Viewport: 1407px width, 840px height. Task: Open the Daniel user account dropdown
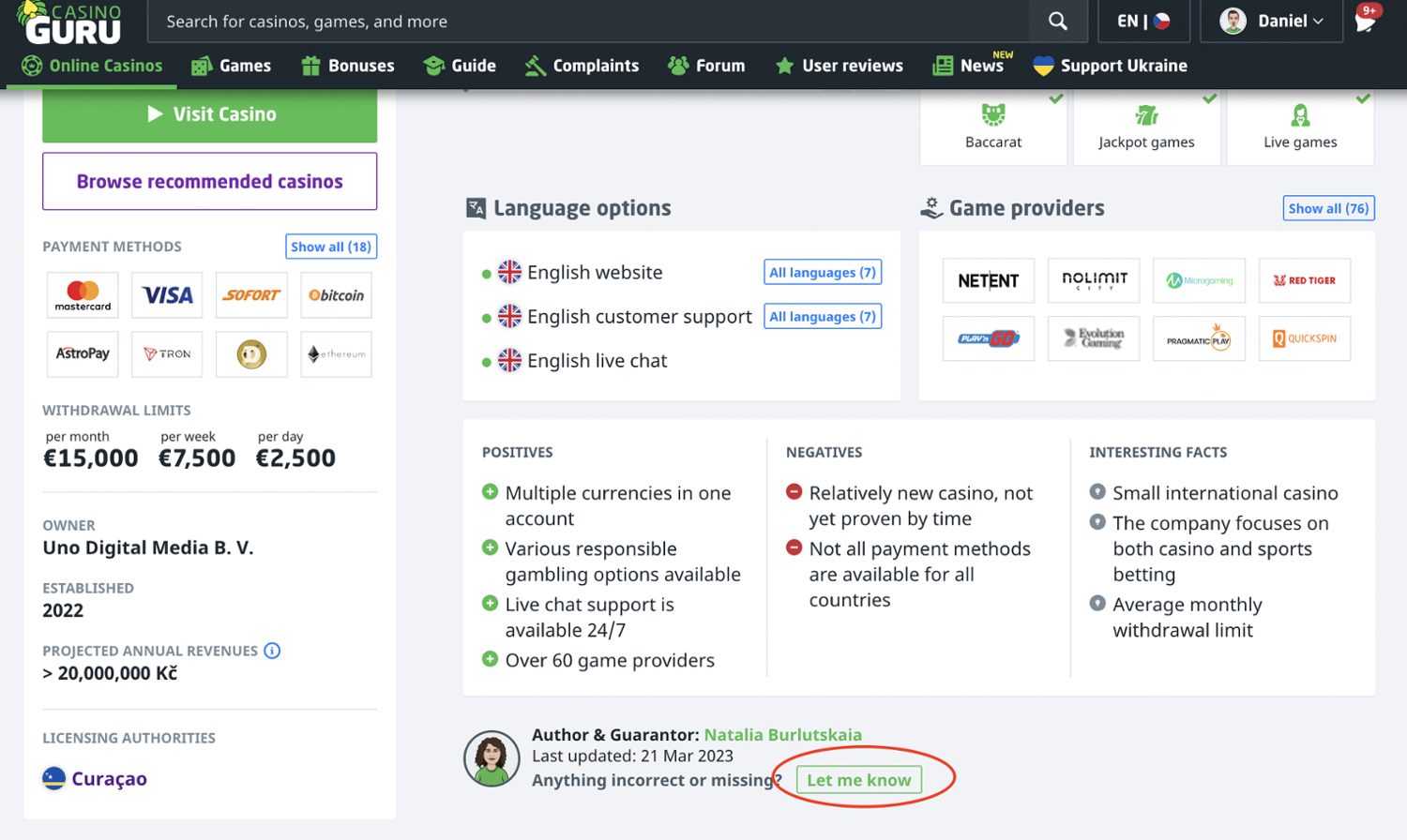[x=1271, y=22]
